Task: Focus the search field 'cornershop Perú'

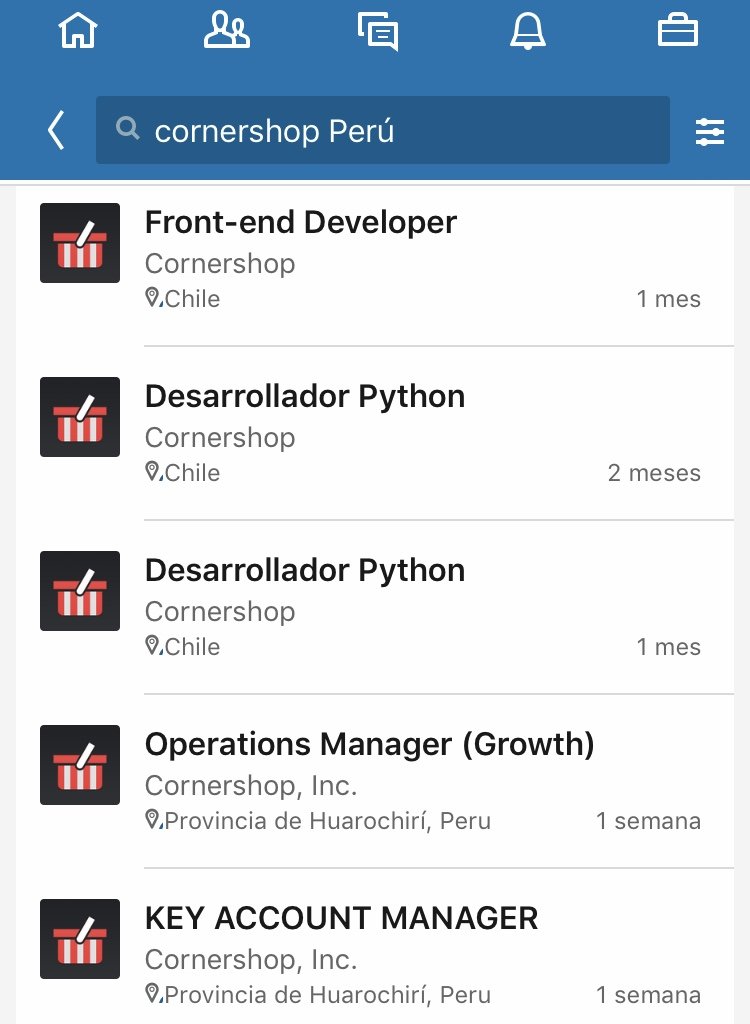Action: click(x=383, y=130)
